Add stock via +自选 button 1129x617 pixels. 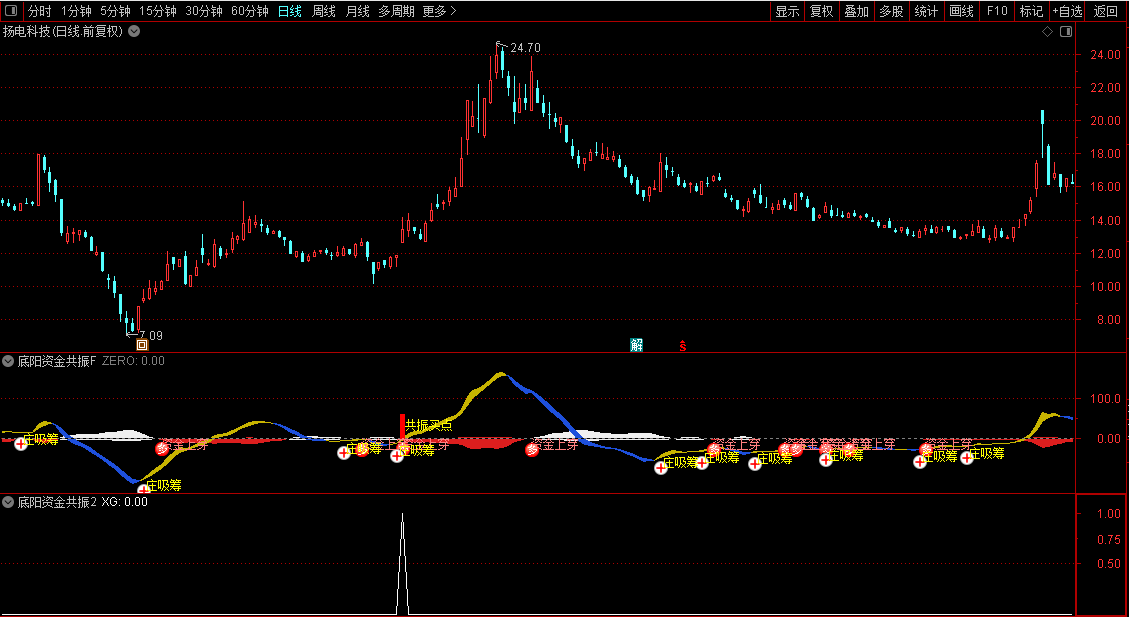[x=1067, y=11]
